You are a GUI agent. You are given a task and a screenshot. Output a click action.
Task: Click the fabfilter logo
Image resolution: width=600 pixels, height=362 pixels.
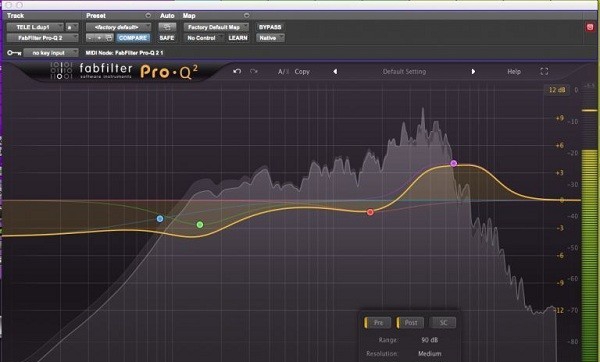tap(106, 70)
